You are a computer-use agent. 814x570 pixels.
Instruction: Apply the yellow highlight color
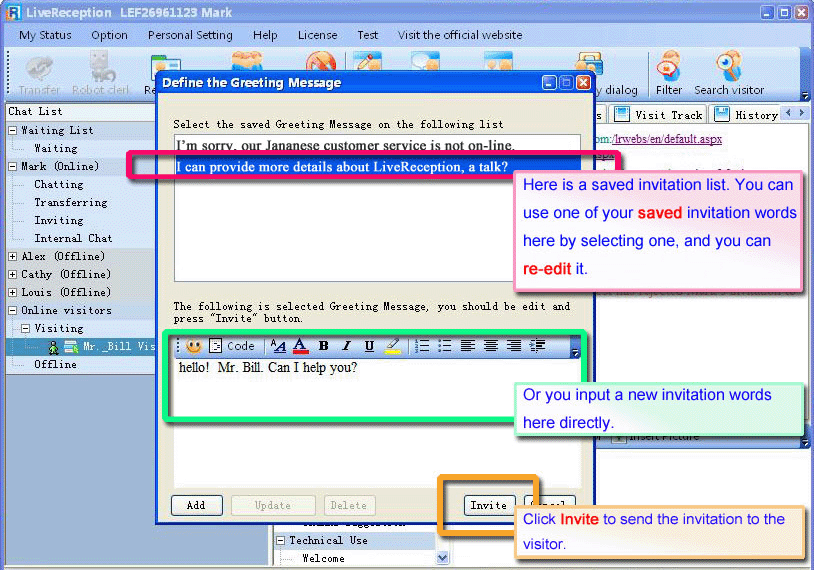393,346
